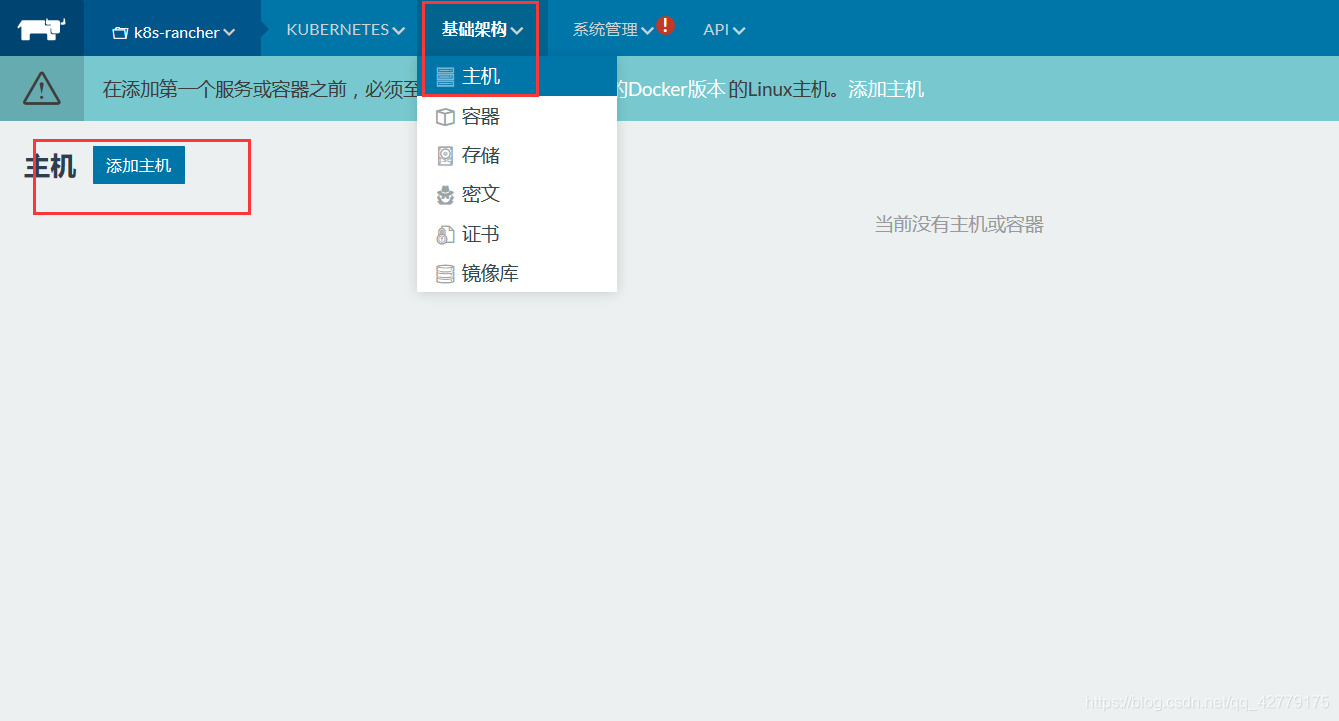Select 容器 from the dropdown menu
The height and width of the screenshot is (721, 1339).
(x=517, y=117)
